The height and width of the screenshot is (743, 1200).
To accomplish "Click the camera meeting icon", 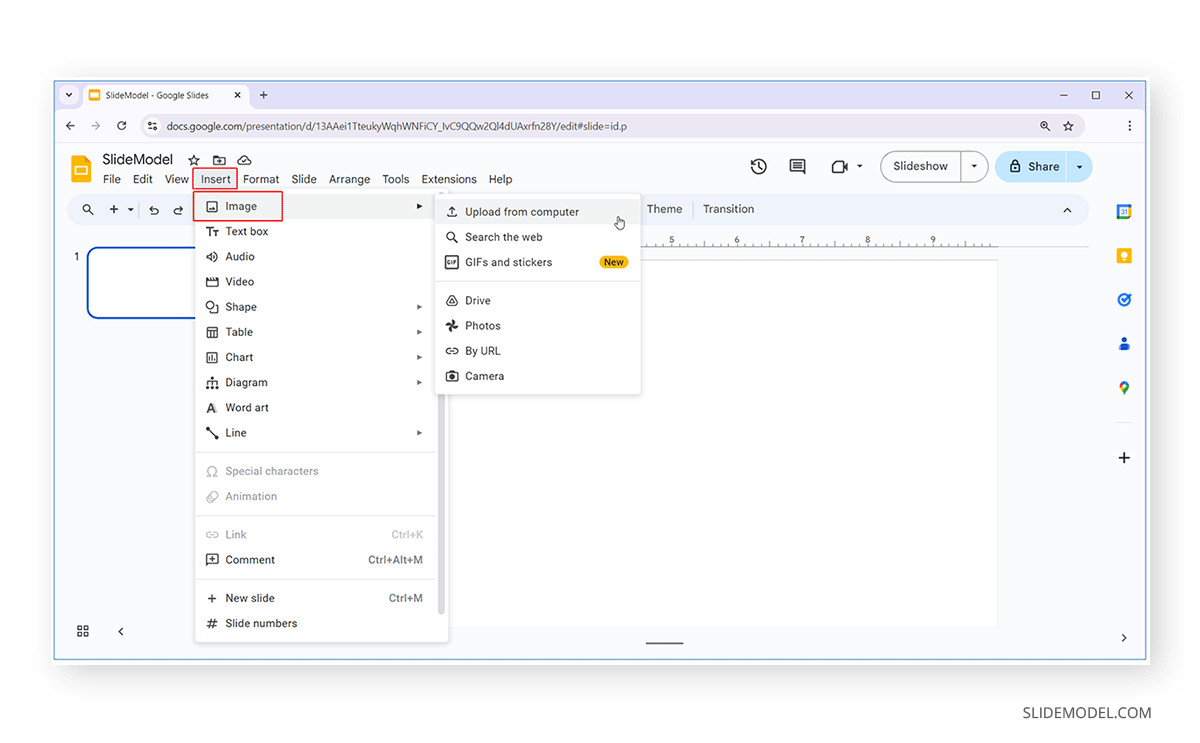I will pos(839,167).
